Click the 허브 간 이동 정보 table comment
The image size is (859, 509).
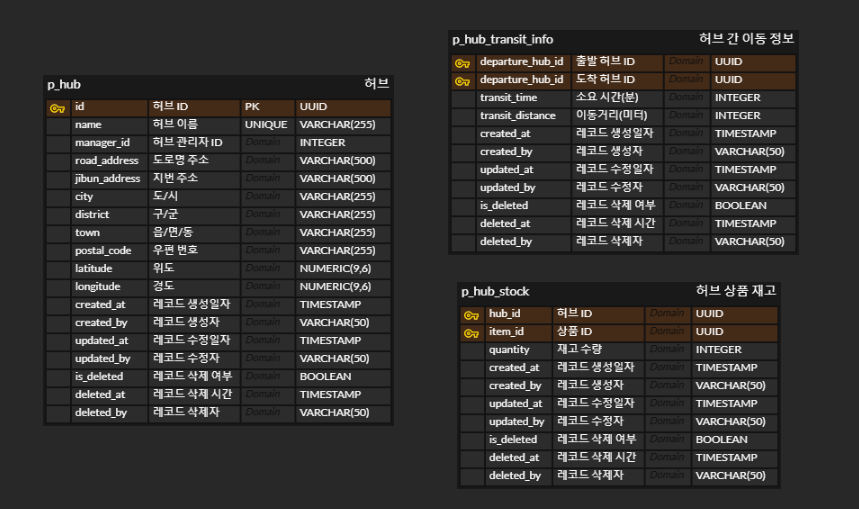click(746, 38)
